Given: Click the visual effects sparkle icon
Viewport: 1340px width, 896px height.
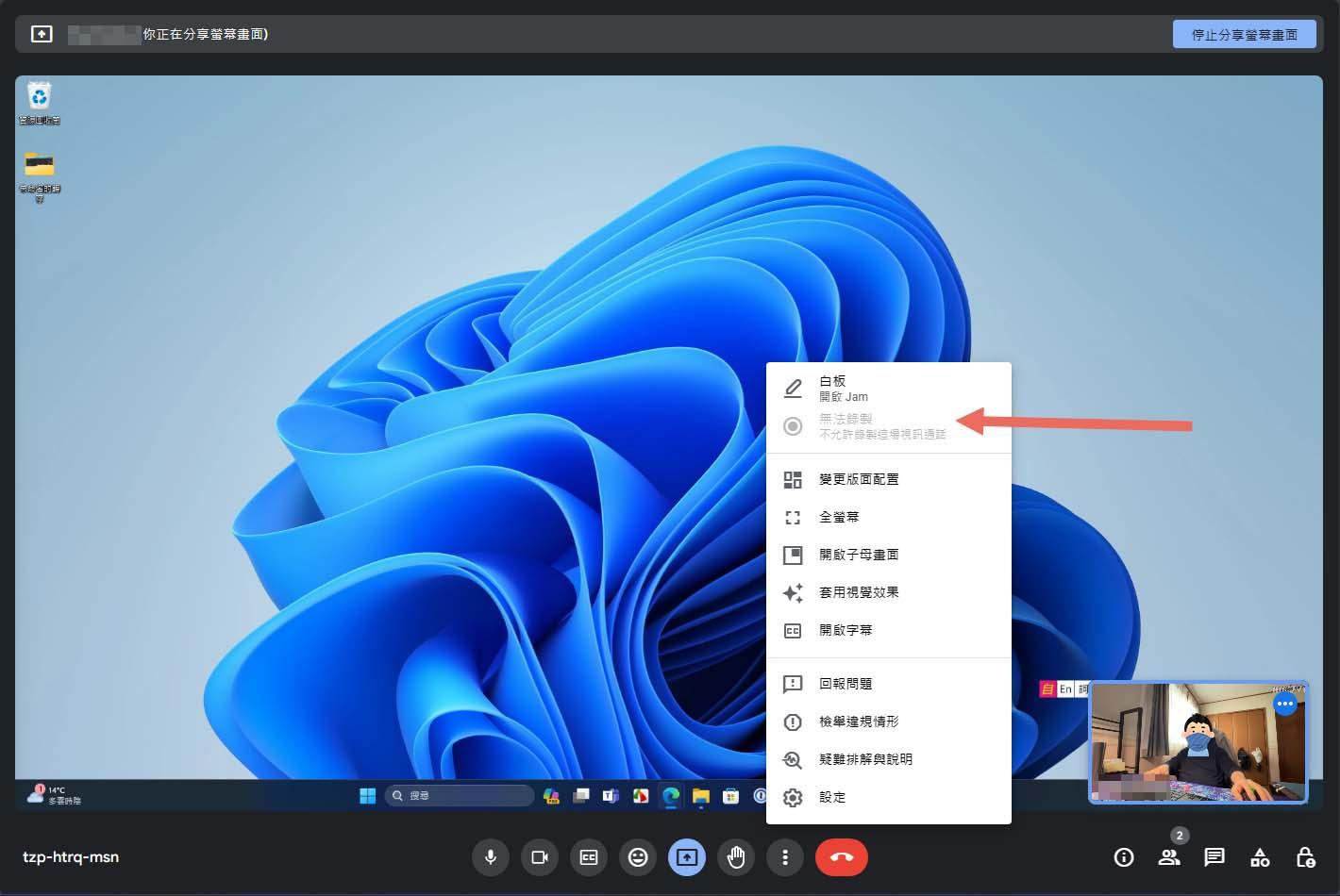Looking at the screenshot, I should tap(793, 592).
